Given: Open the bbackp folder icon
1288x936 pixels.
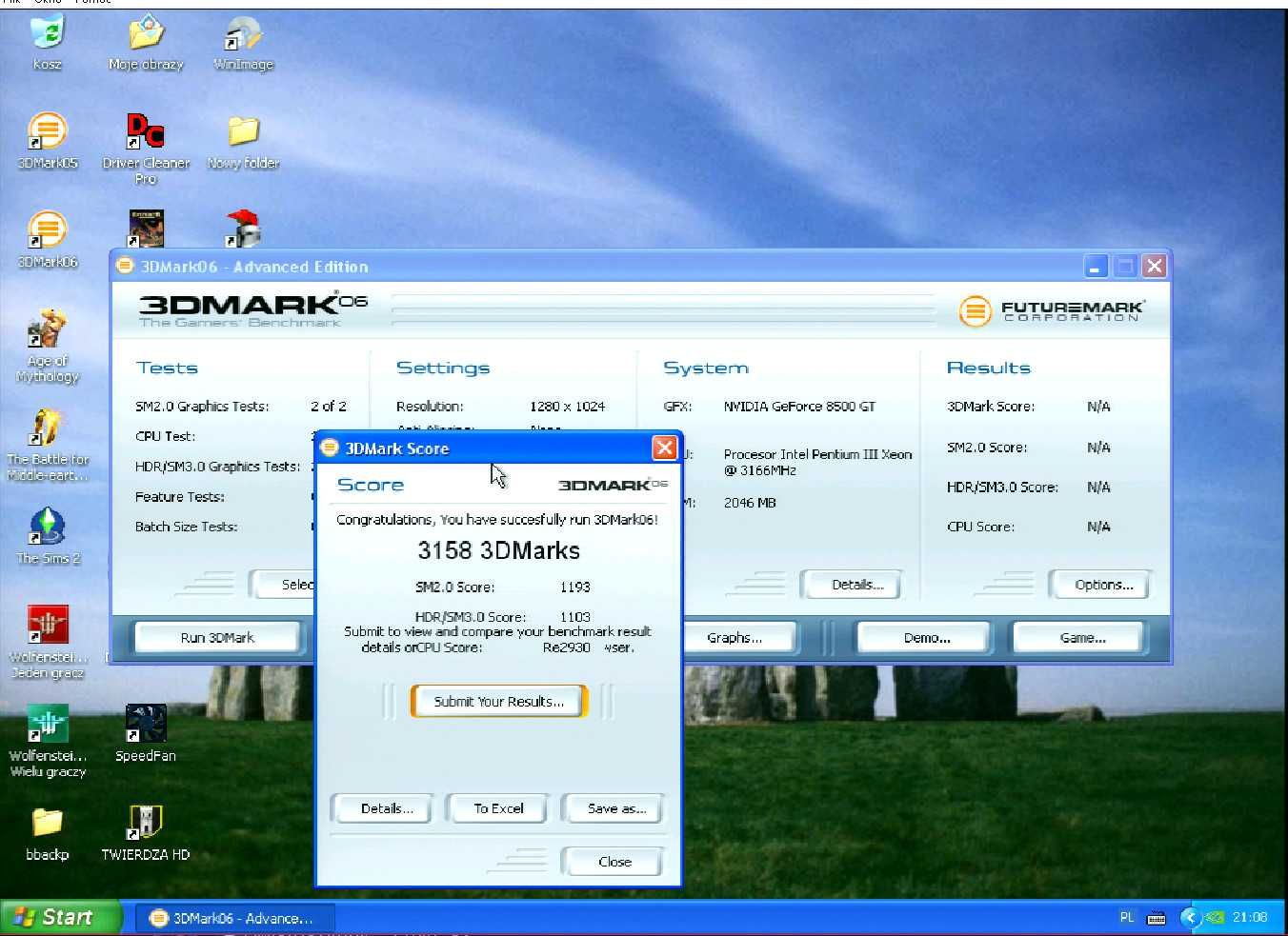Looking at the screenshot, I should 47,833.
